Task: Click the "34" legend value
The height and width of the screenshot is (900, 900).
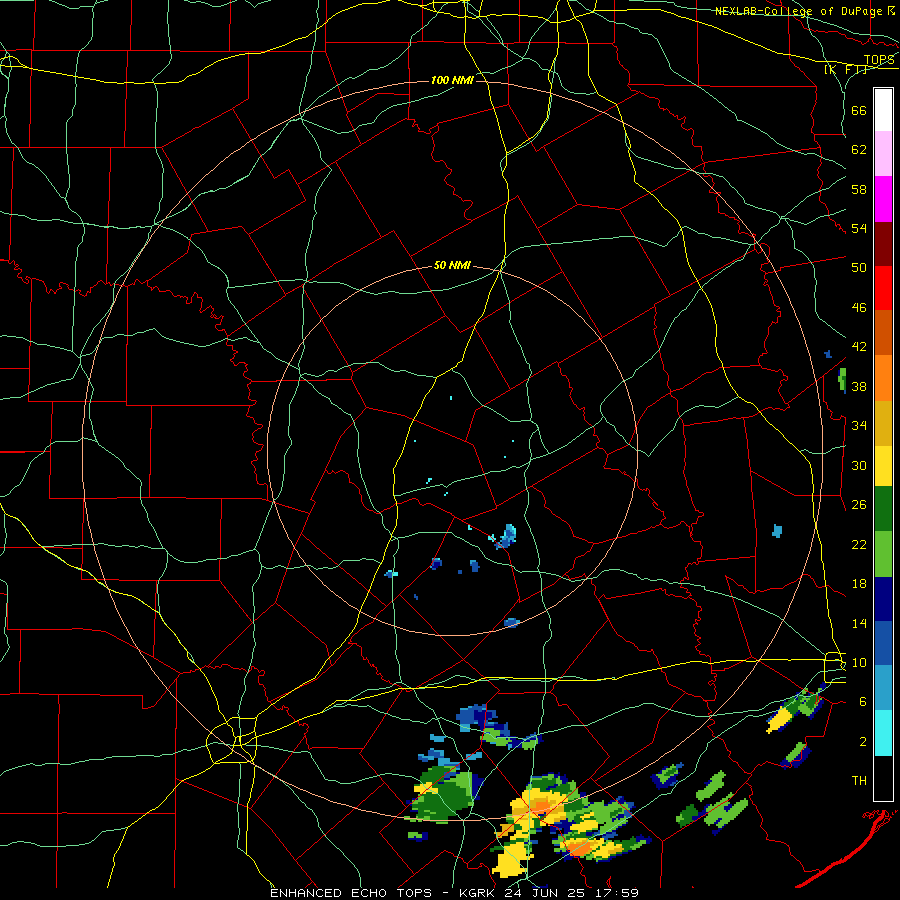Action: point(859,425)
